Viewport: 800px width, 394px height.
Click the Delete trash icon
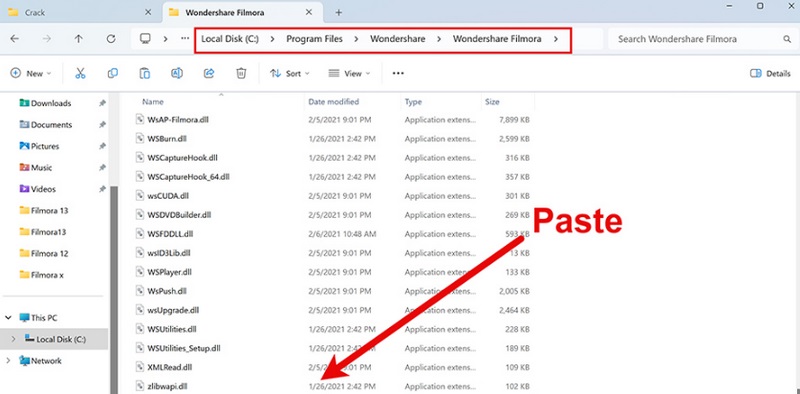(241, 73)
